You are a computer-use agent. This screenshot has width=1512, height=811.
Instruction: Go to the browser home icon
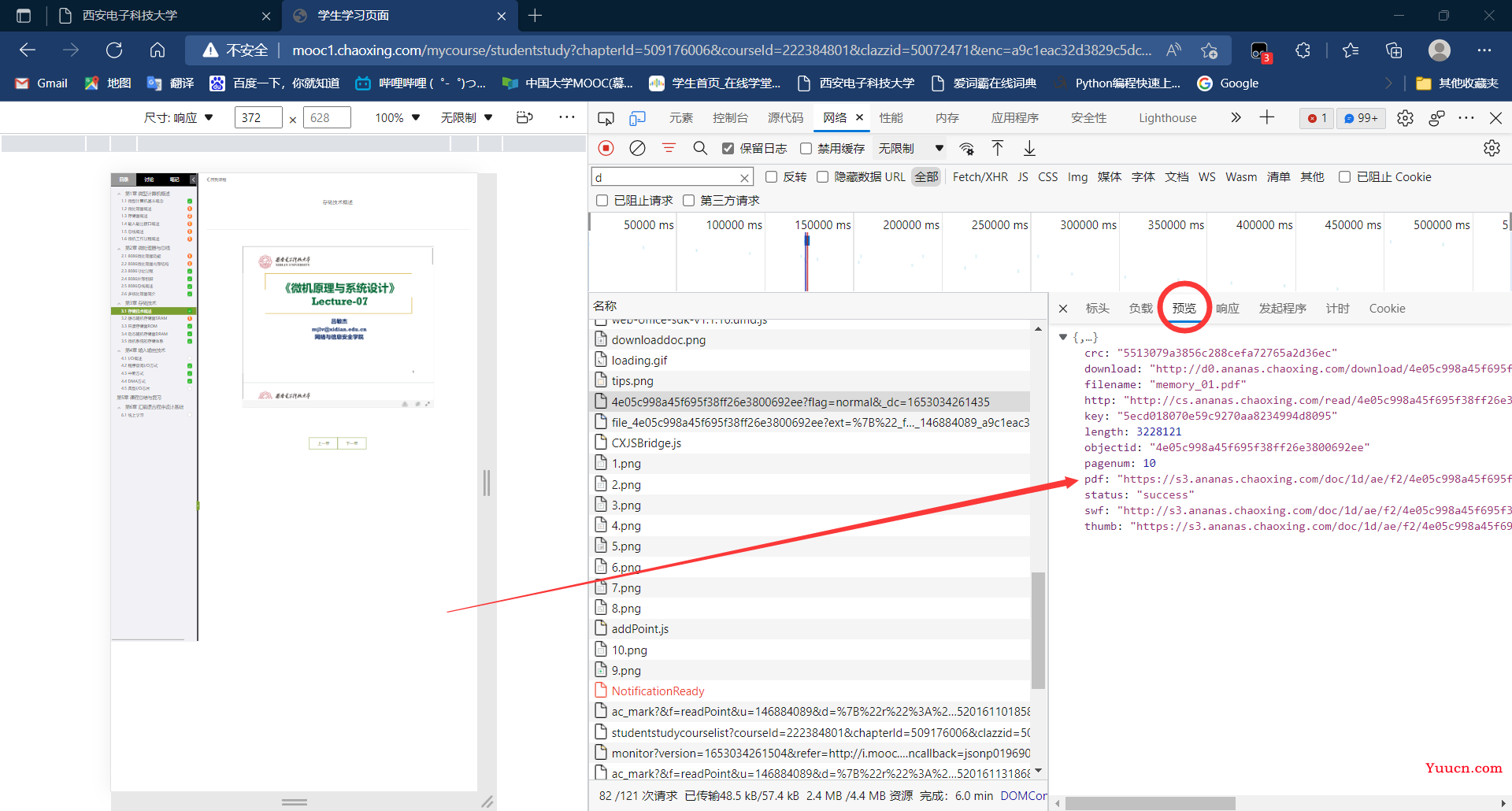pyautogui.click(x=157, y=50)
